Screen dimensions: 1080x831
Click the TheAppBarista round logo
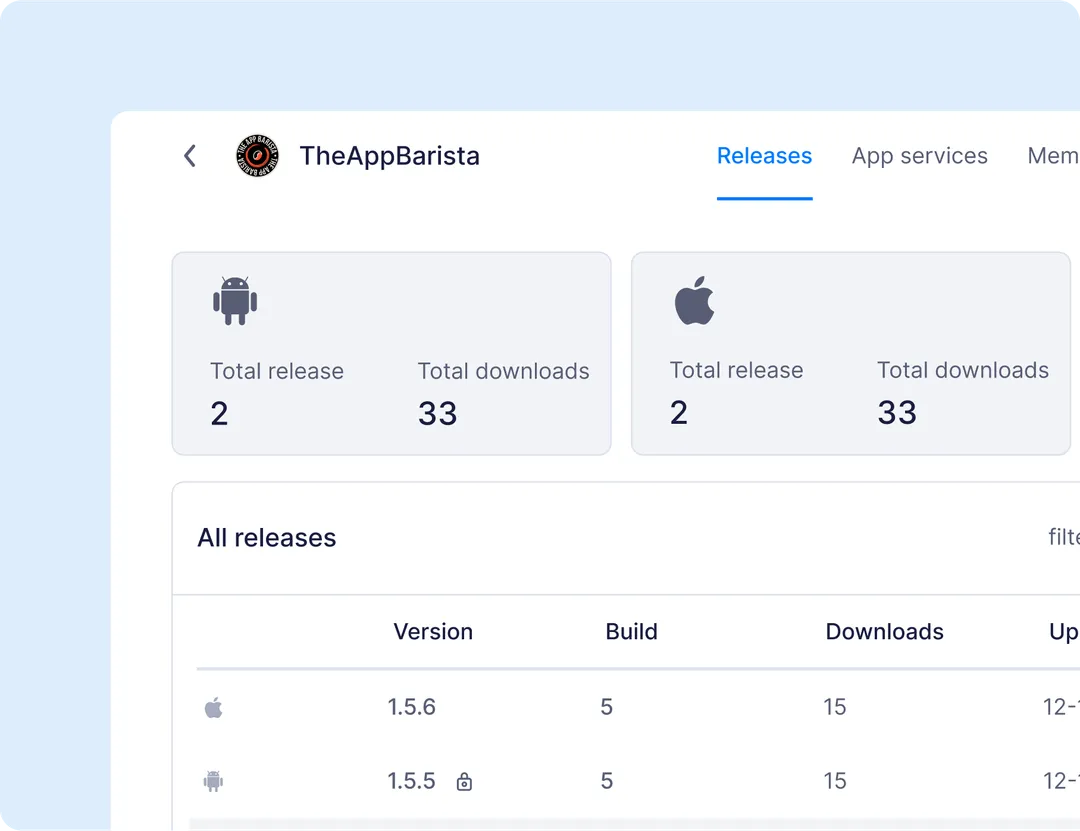258,156
